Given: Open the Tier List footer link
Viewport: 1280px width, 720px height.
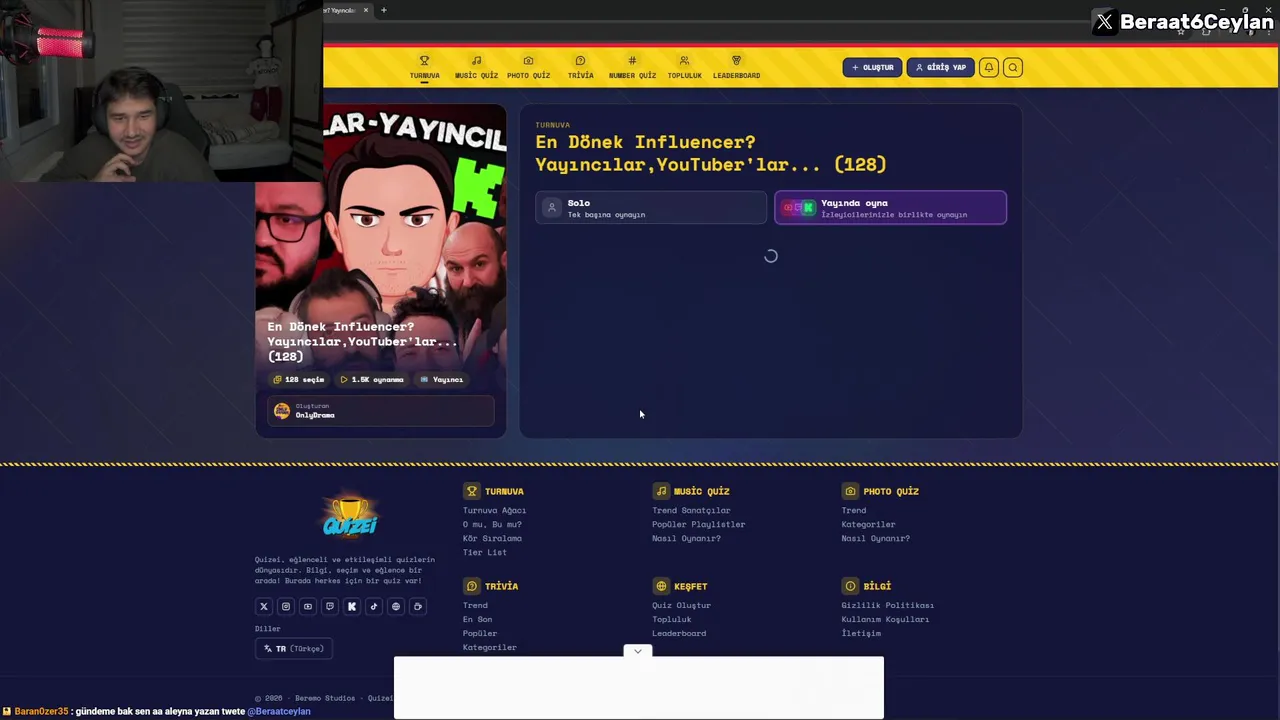Looking at the screenshot, I should [485, 552].
